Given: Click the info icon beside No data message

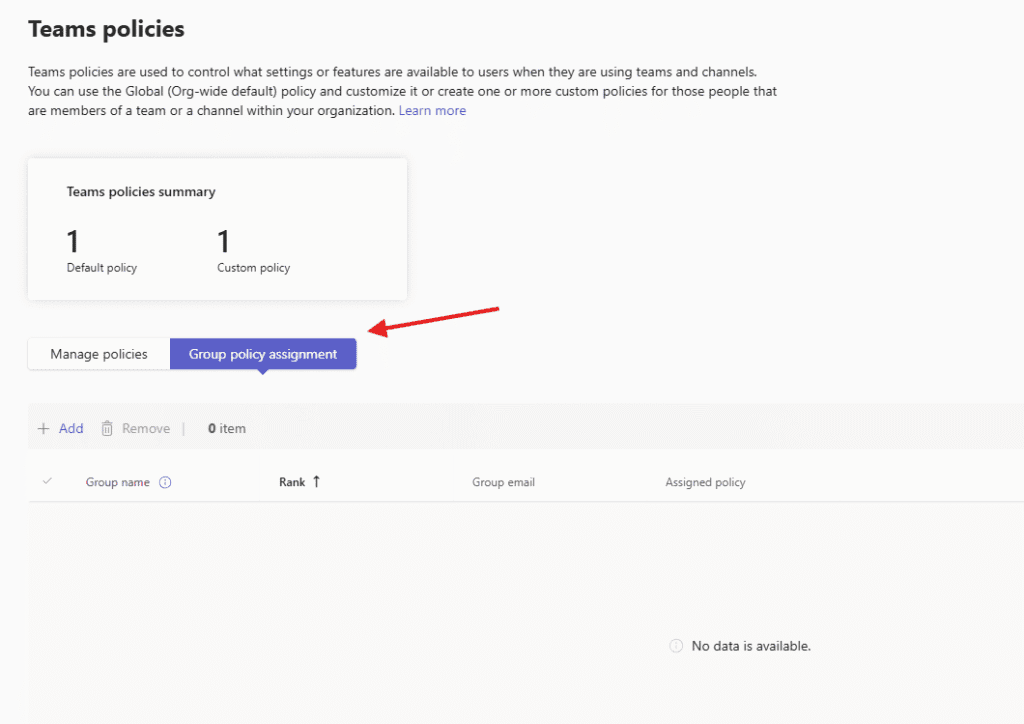Looking at the screenshot, I should (676, 646).
